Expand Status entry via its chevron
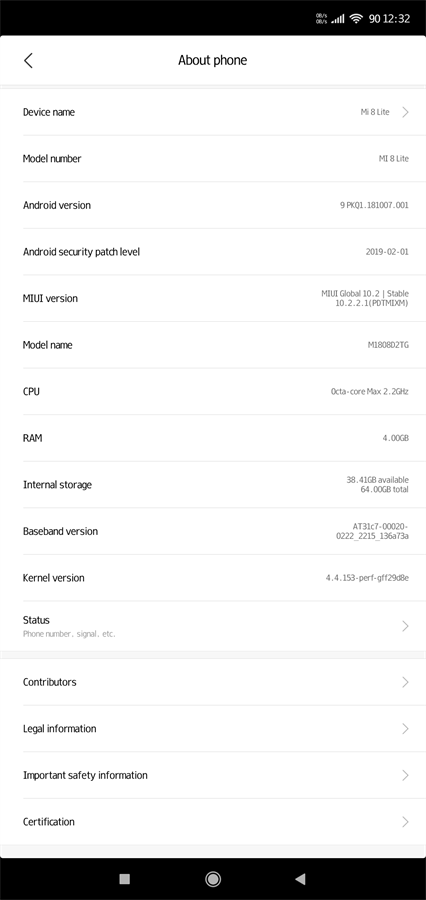The image size is (426, 900). point(405,626)
